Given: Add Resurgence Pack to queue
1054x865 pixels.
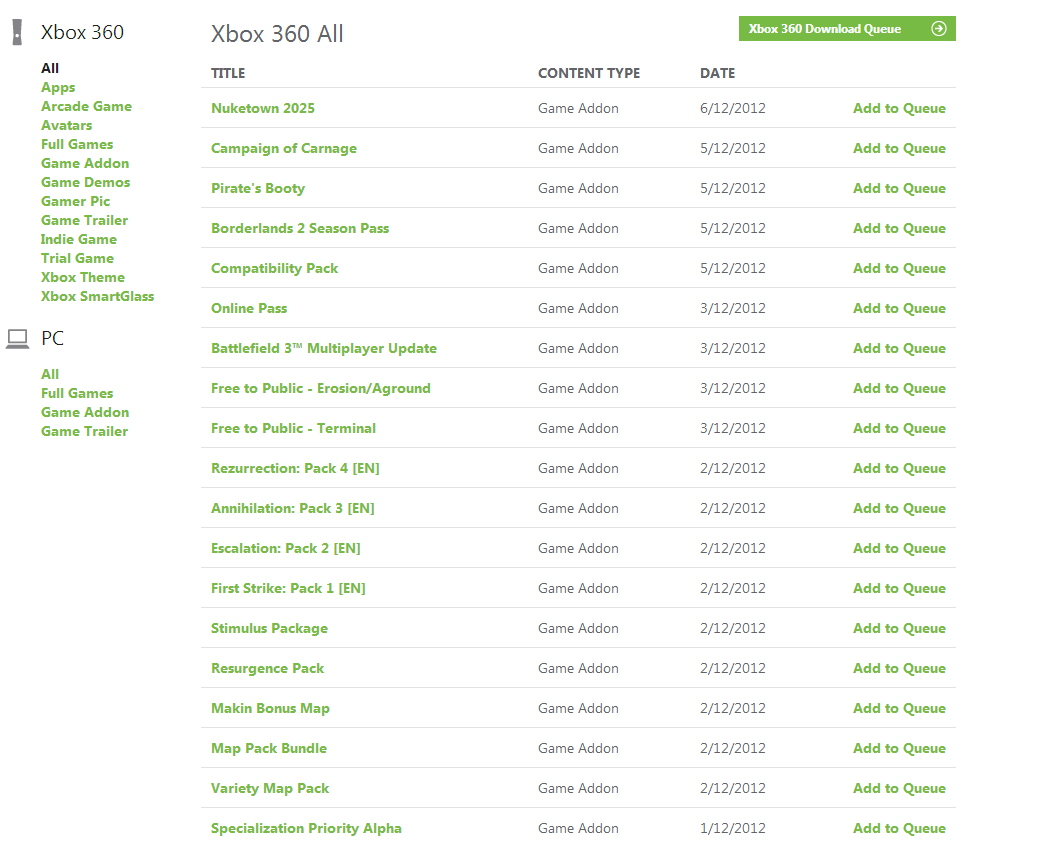Looking at the screenshot, I should coord(899,668).
